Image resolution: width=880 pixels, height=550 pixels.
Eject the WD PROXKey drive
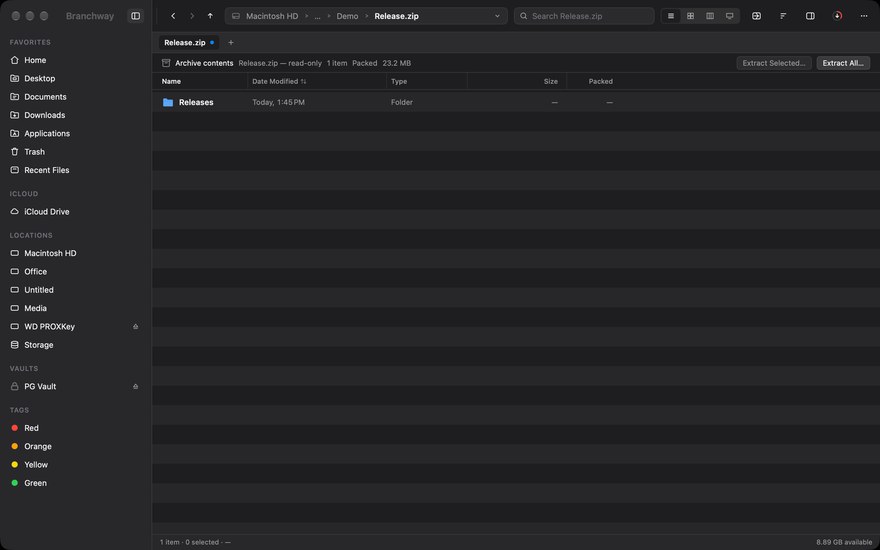coord(135,327)
